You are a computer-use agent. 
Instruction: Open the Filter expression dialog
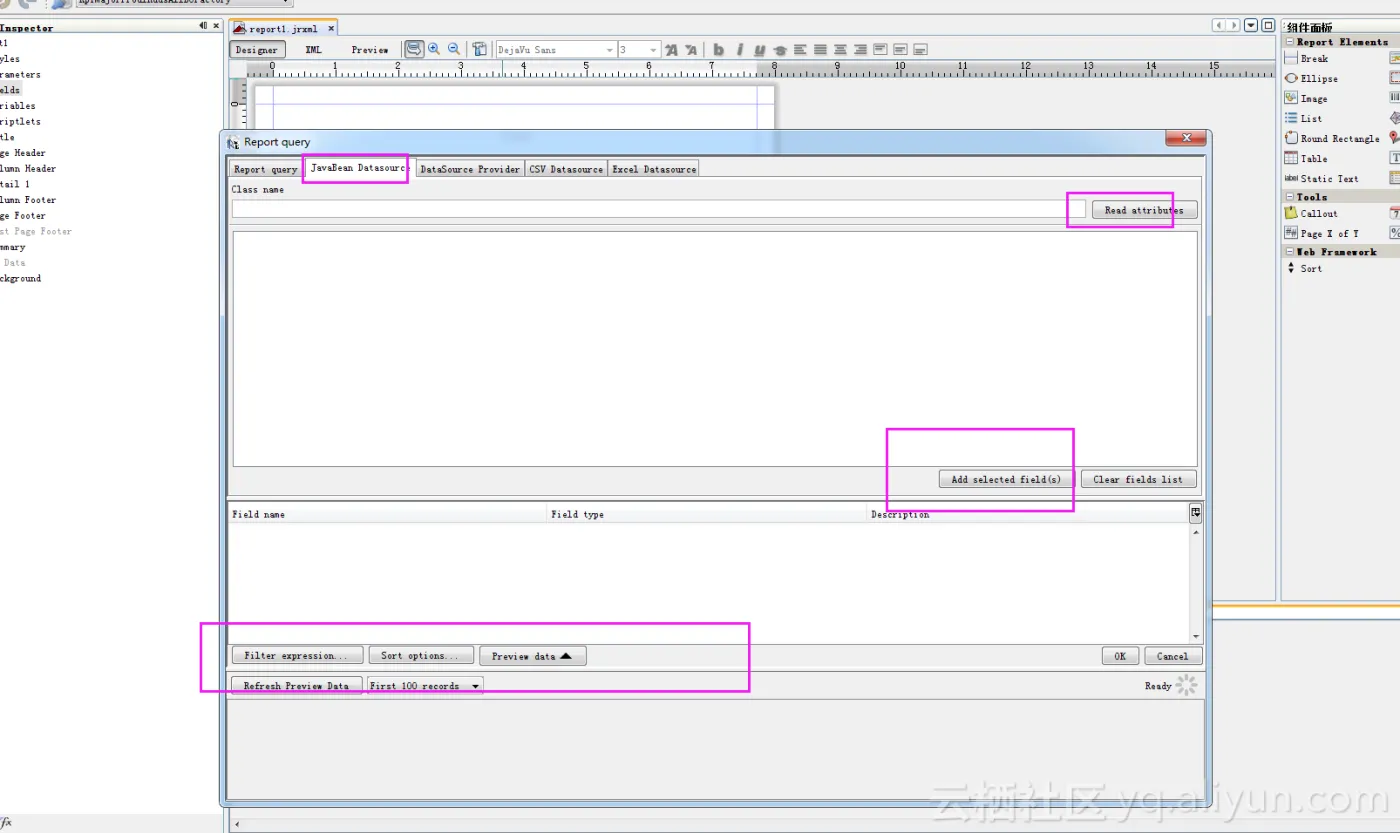pos(298,656)
